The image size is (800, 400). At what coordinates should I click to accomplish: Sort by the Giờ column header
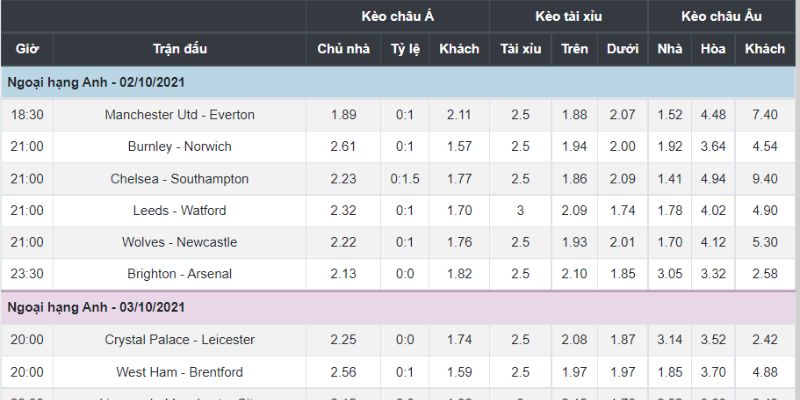27,49
